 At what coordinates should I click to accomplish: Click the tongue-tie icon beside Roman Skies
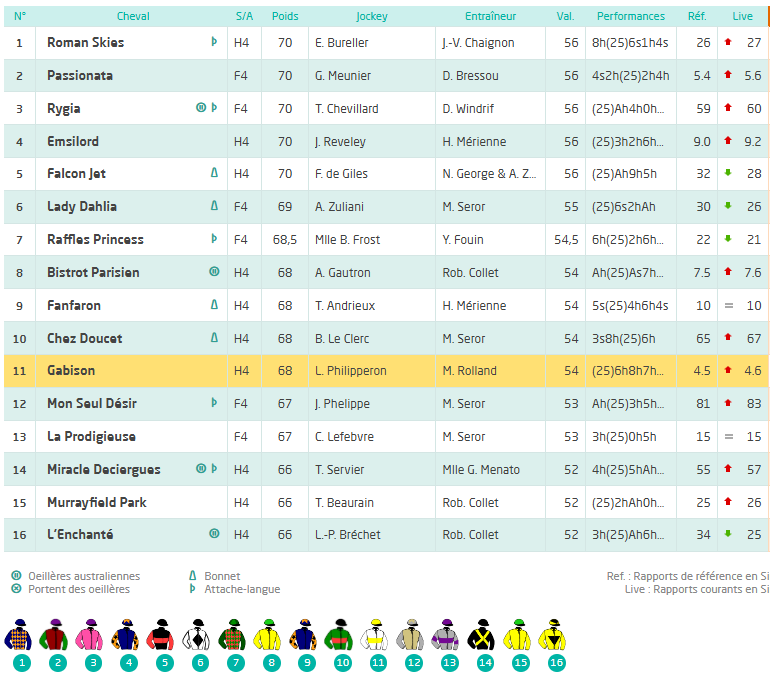[x=214, y=43]
